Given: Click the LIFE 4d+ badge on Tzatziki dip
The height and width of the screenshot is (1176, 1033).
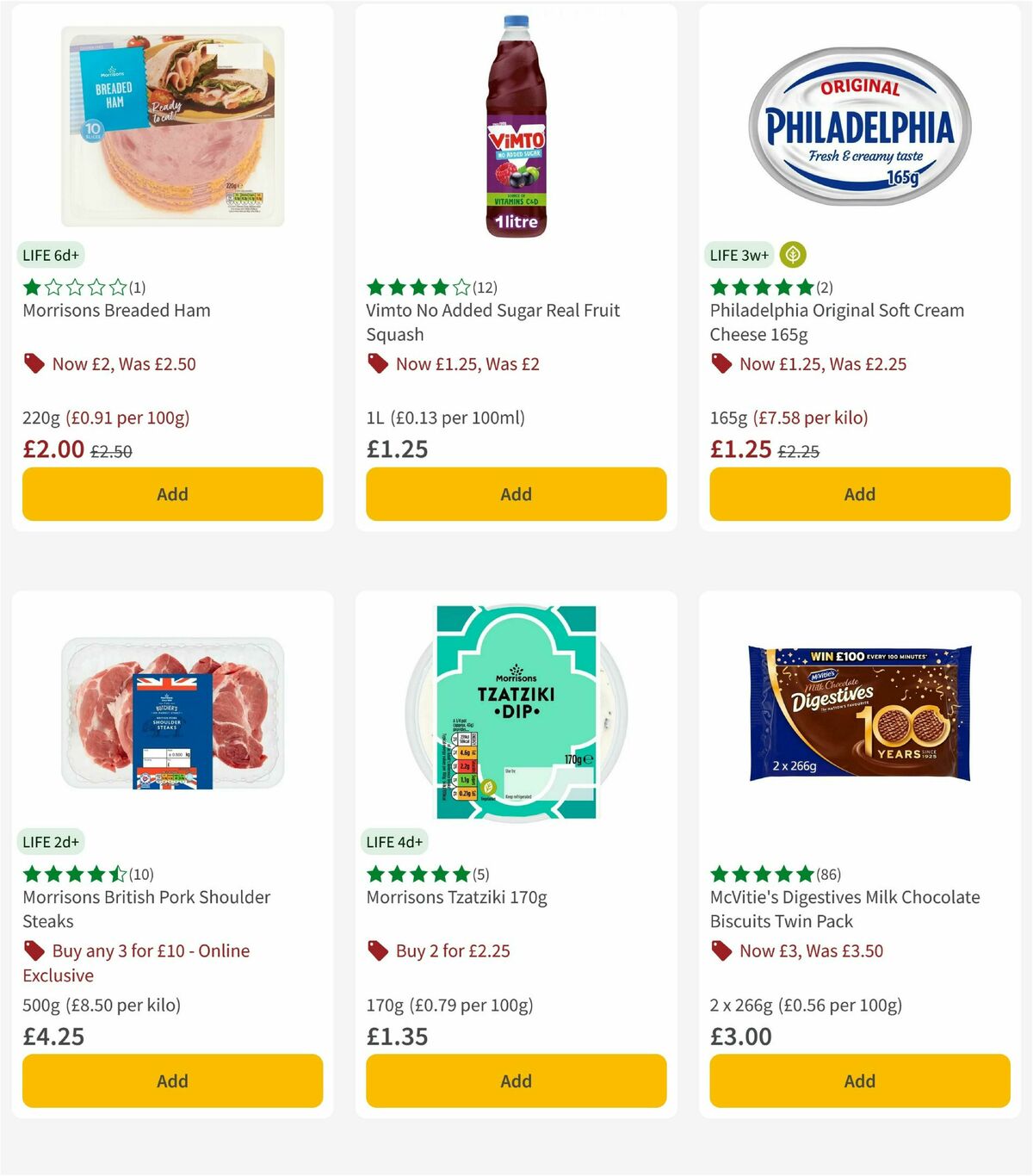Looking at the screenshot, I should point(394,841).
